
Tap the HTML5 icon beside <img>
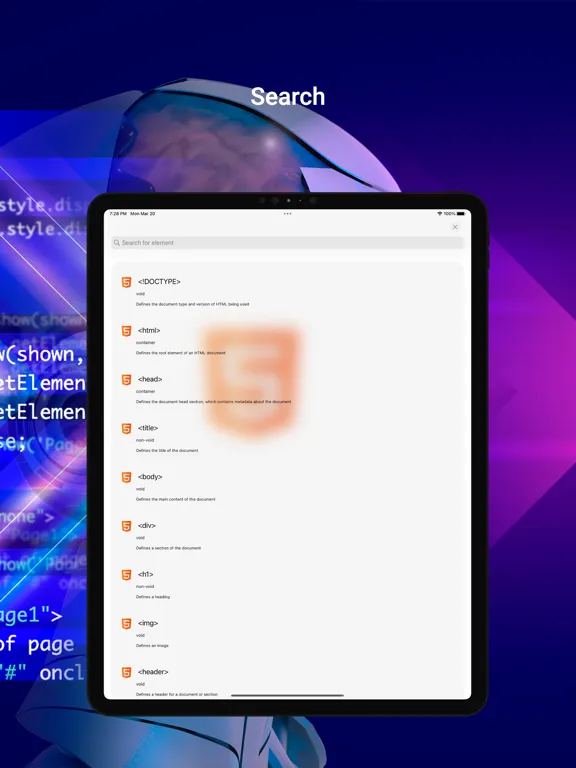(x=126, y=624)
